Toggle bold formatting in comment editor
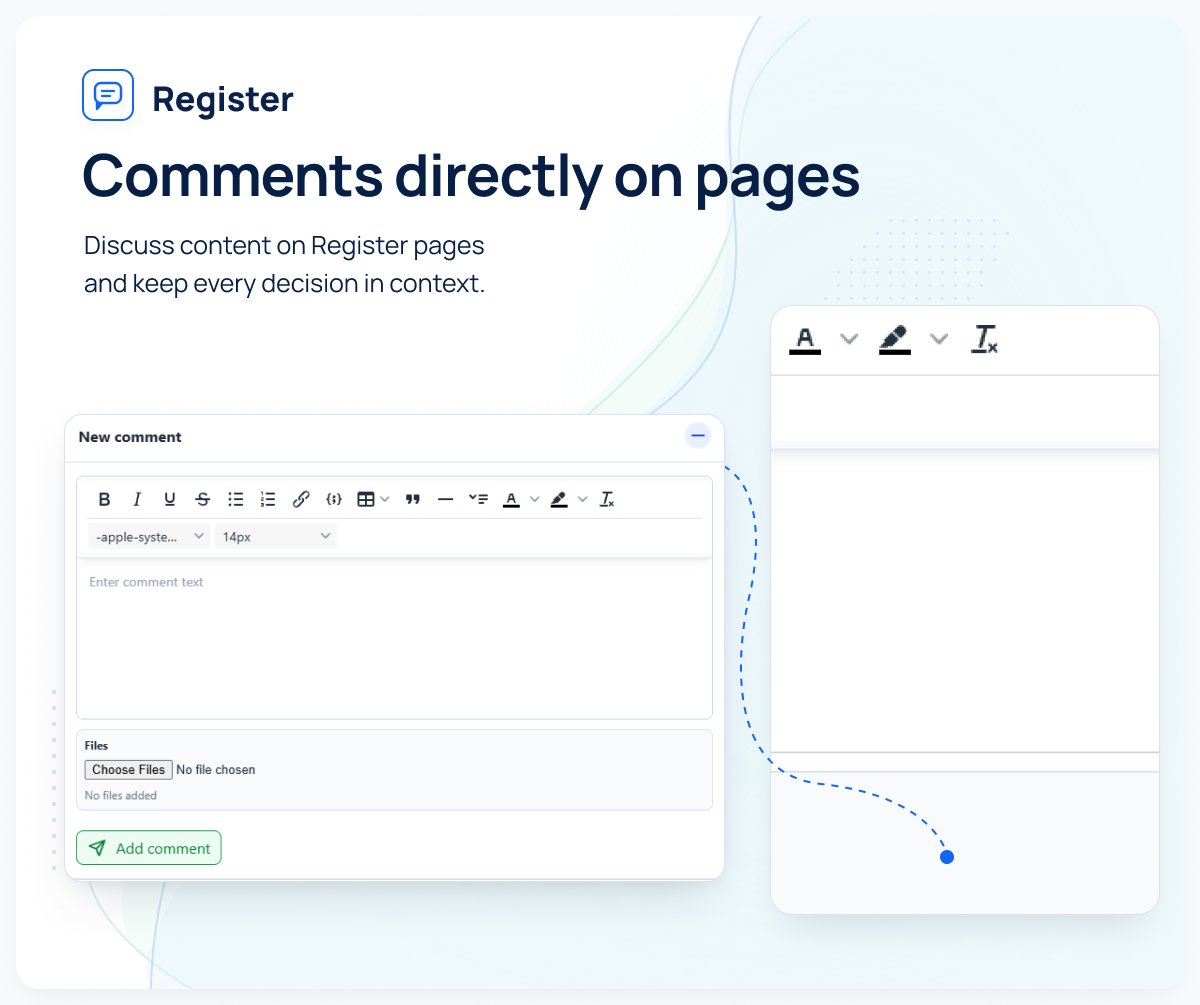 pyautogui.click(x=104, y=499)
